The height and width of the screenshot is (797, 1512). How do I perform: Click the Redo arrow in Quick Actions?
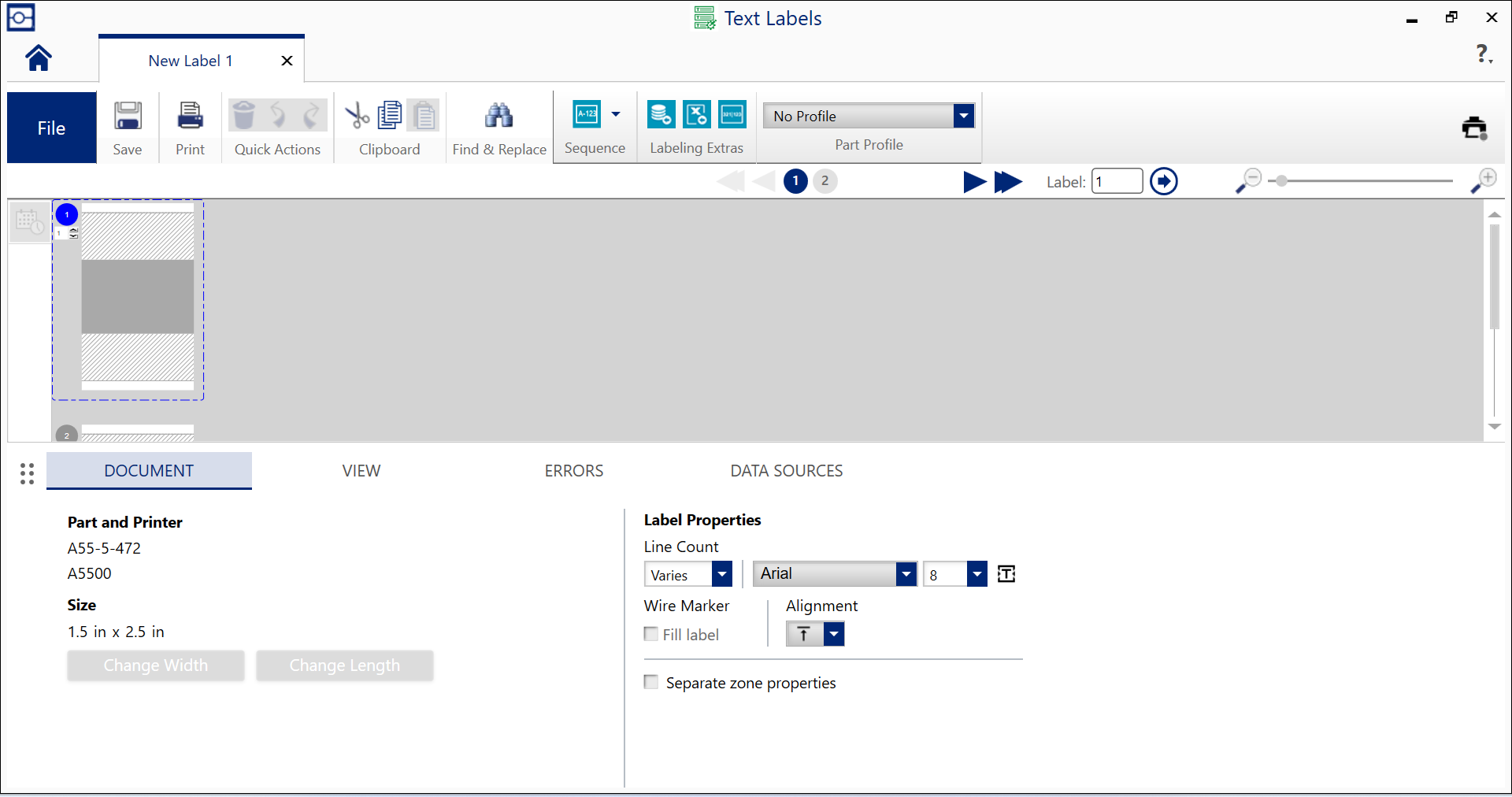point(312,116)
